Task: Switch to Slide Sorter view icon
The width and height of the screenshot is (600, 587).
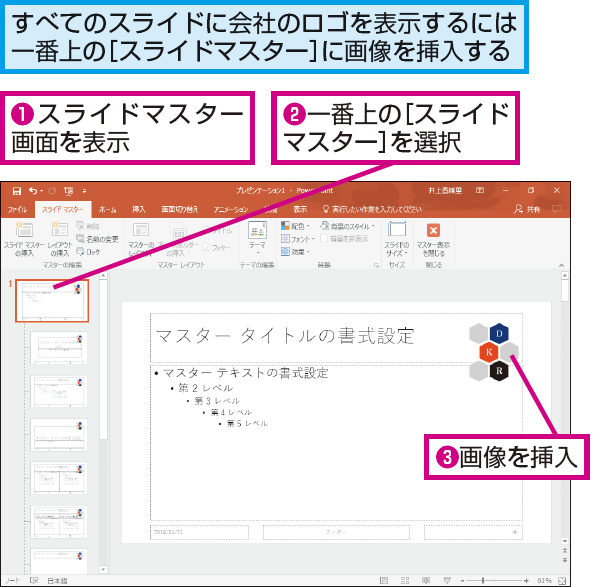Action: [405, 580]
